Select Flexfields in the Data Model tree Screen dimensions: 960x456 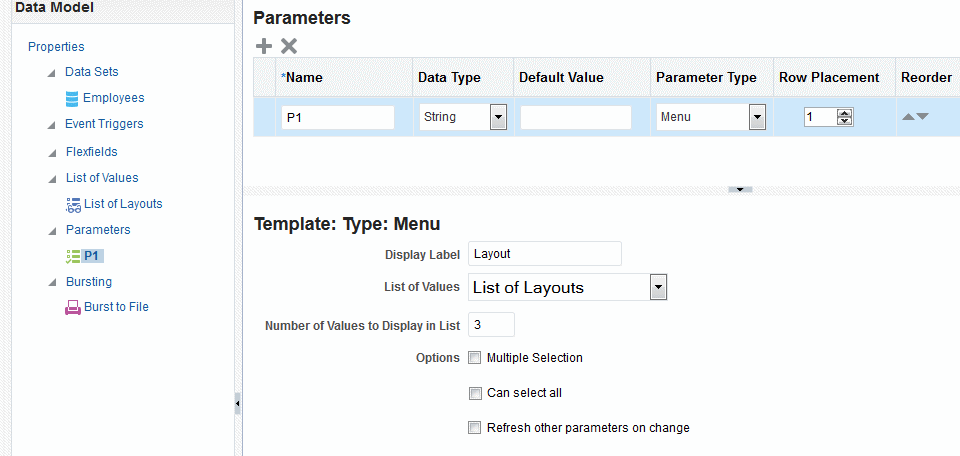pos(91,152)
